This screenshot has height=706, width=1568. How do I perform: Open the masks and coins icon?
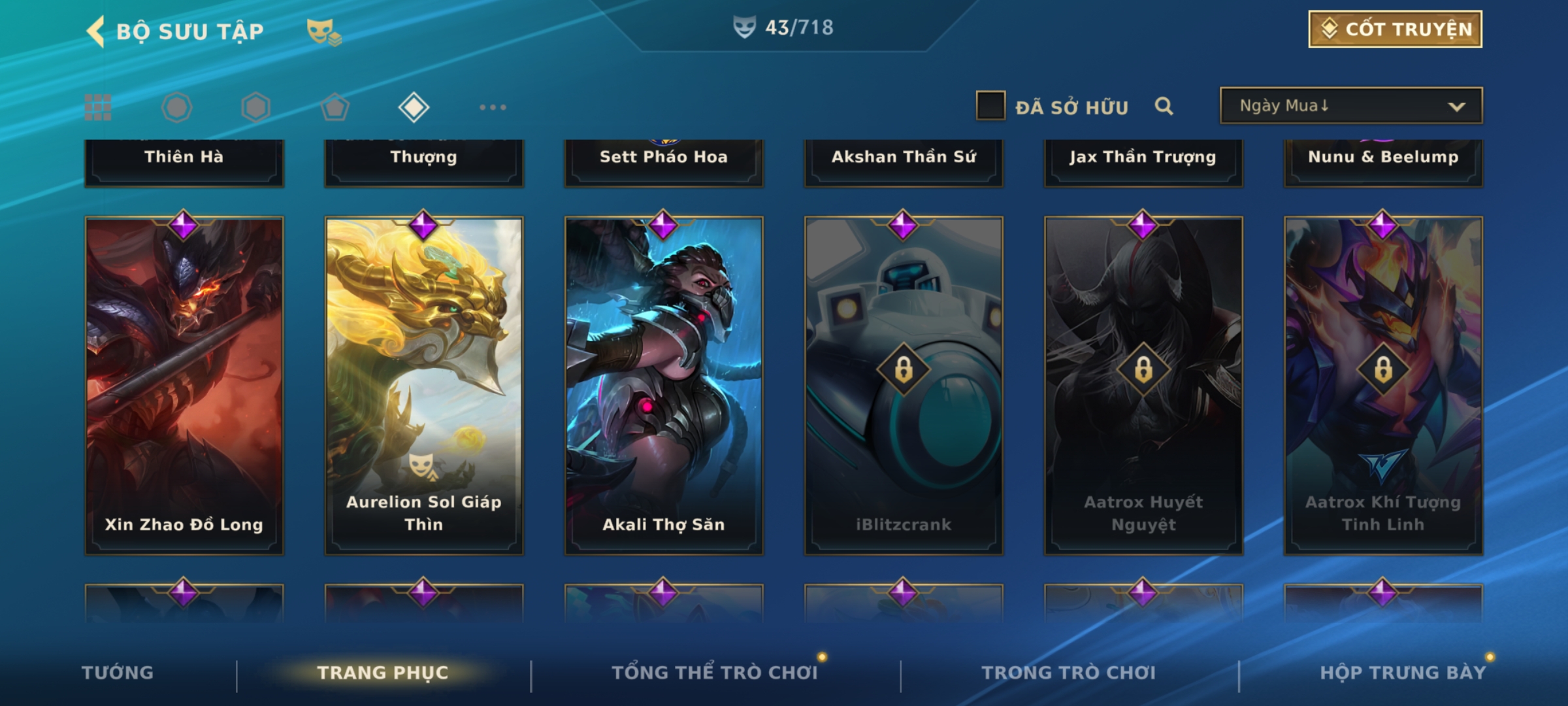point(324,31)
